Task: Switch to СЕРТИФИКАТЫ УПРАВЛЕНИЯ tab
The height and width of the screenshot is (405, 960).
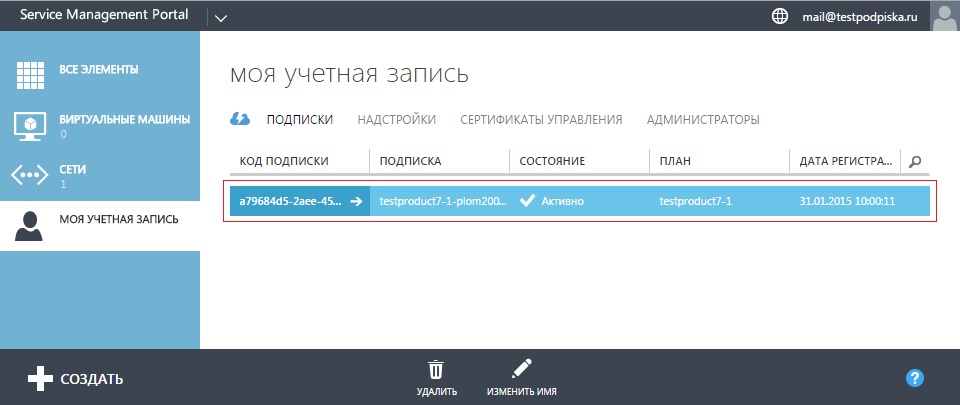Action: point(541,120)
